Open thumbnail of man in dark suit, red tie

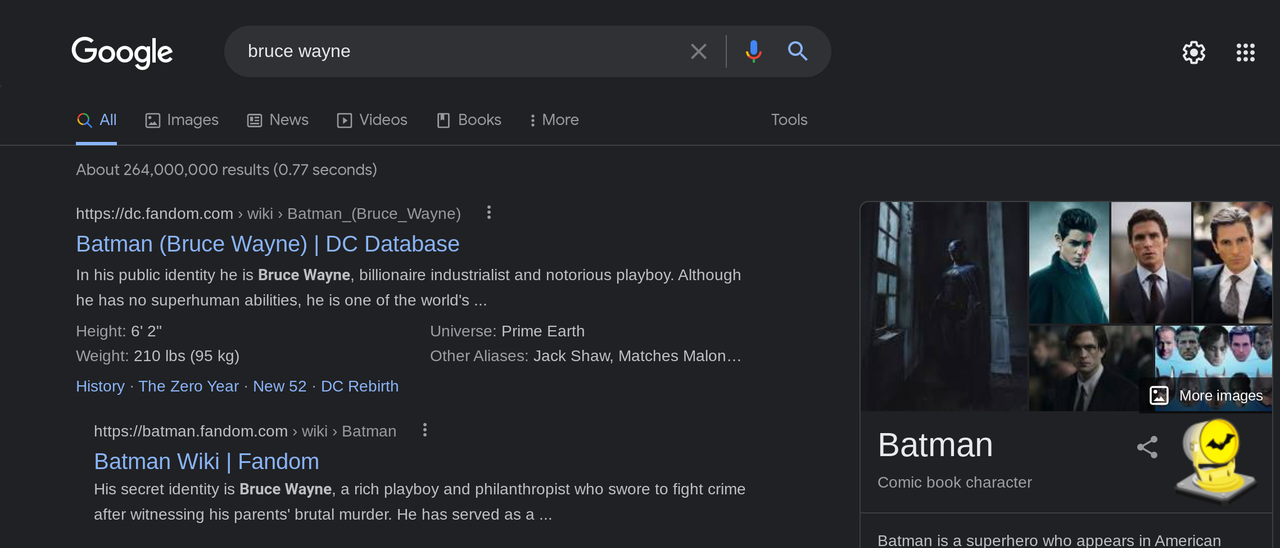coord(1151,262)
